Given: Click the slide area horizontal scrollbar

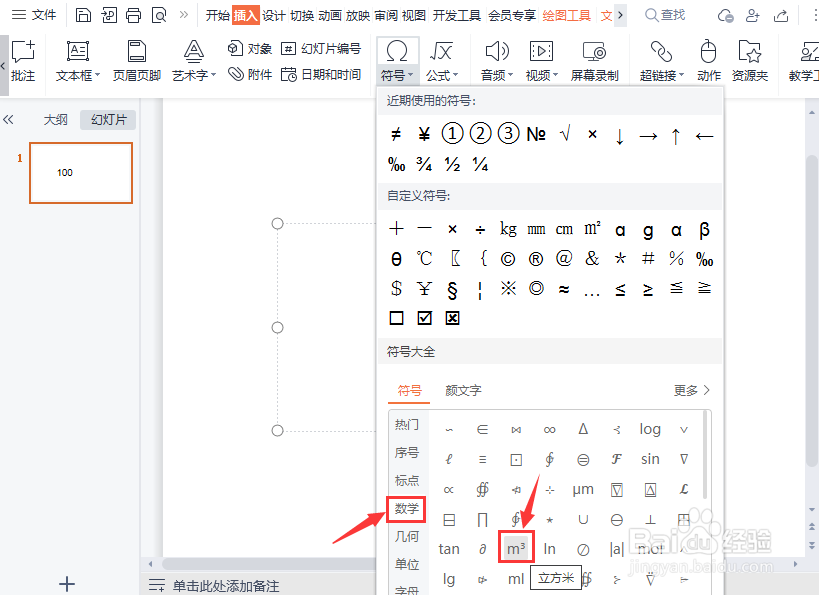Looking at the screenshot, I should point(267,564).
